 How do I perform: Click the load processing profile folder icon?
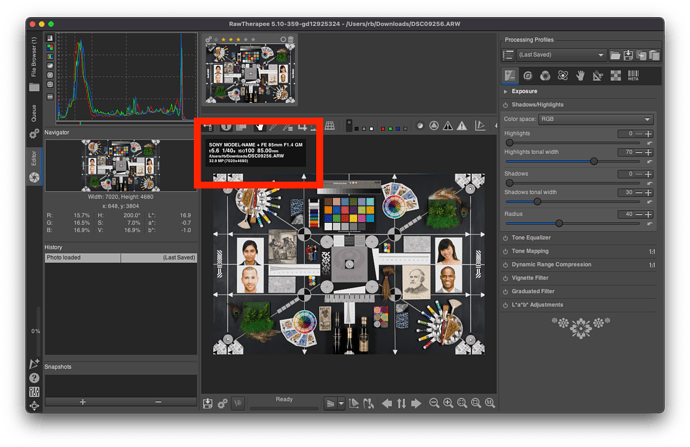(x=614, y=54)
